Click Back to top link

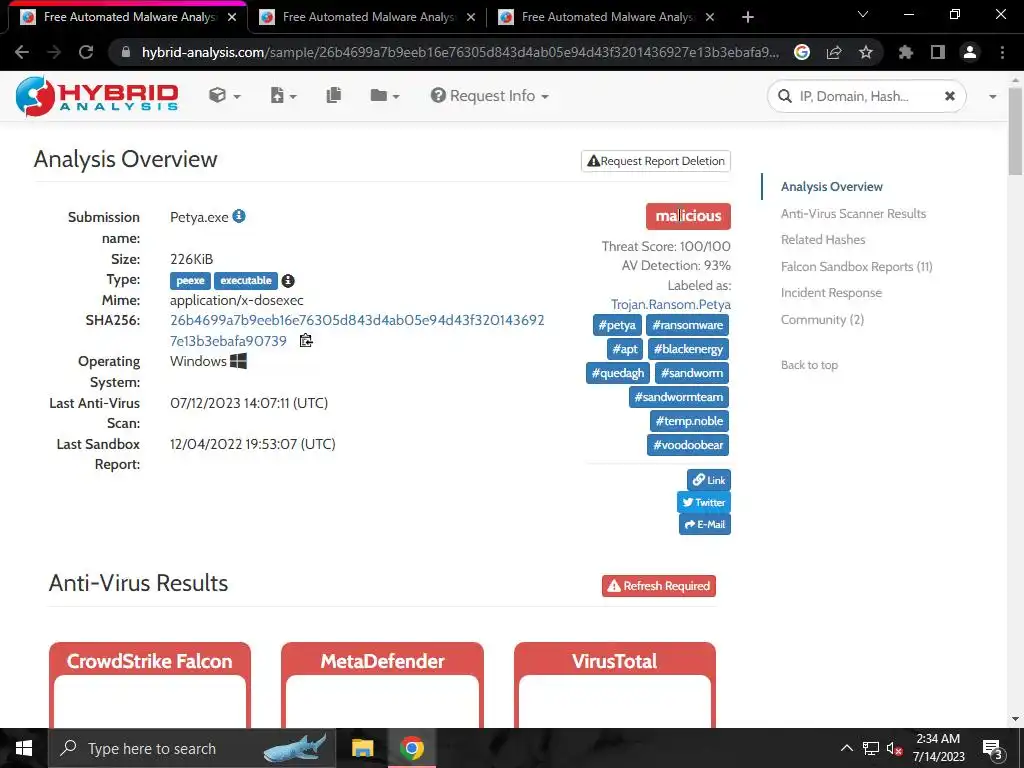click(x=809, y=365)
